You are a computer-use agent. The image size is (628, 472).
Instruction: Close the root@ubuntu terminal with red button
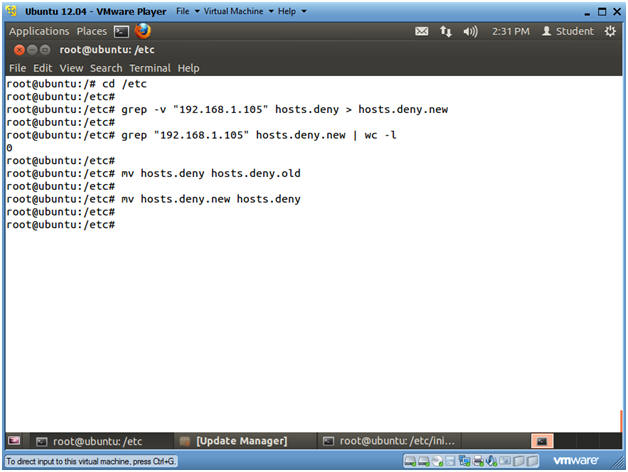[x=19, y=50]
